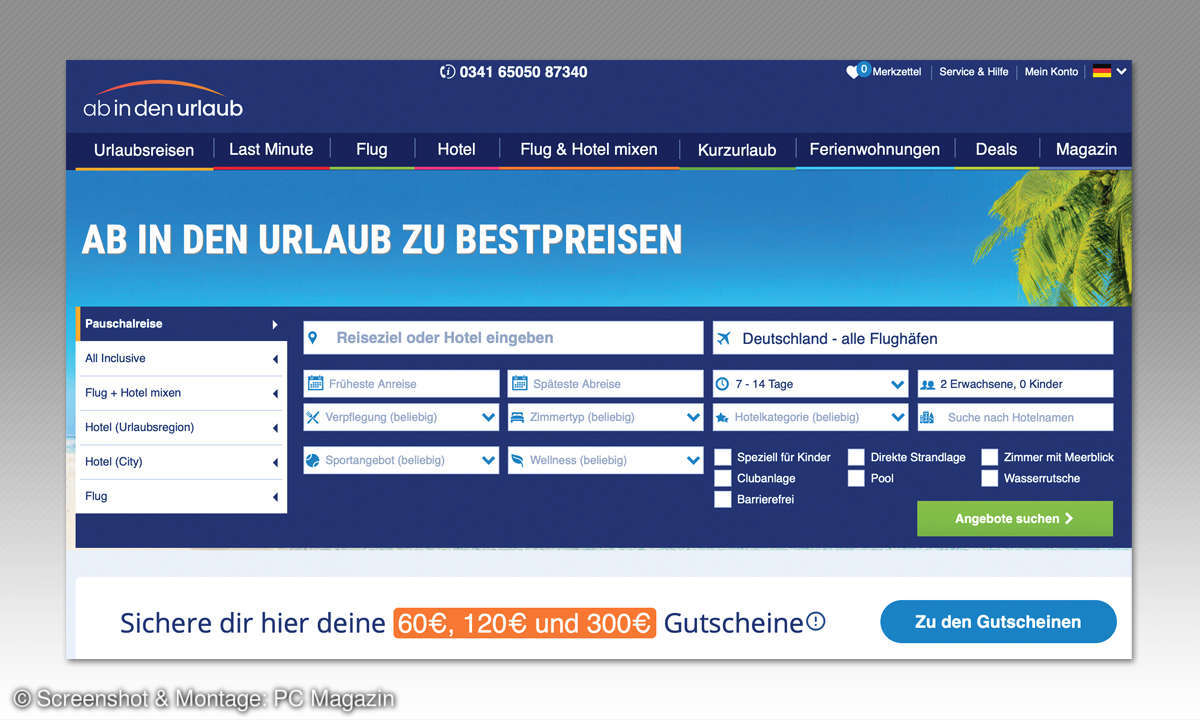
Task: Click the cutlery icon in Verpflegung
Action: tap(314, 417)
